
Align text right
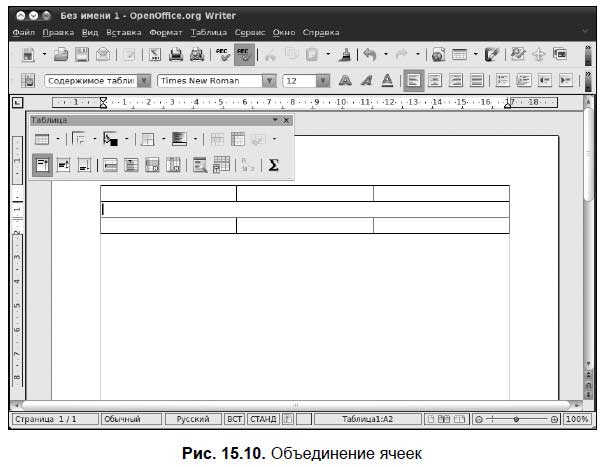coord(456,81)
